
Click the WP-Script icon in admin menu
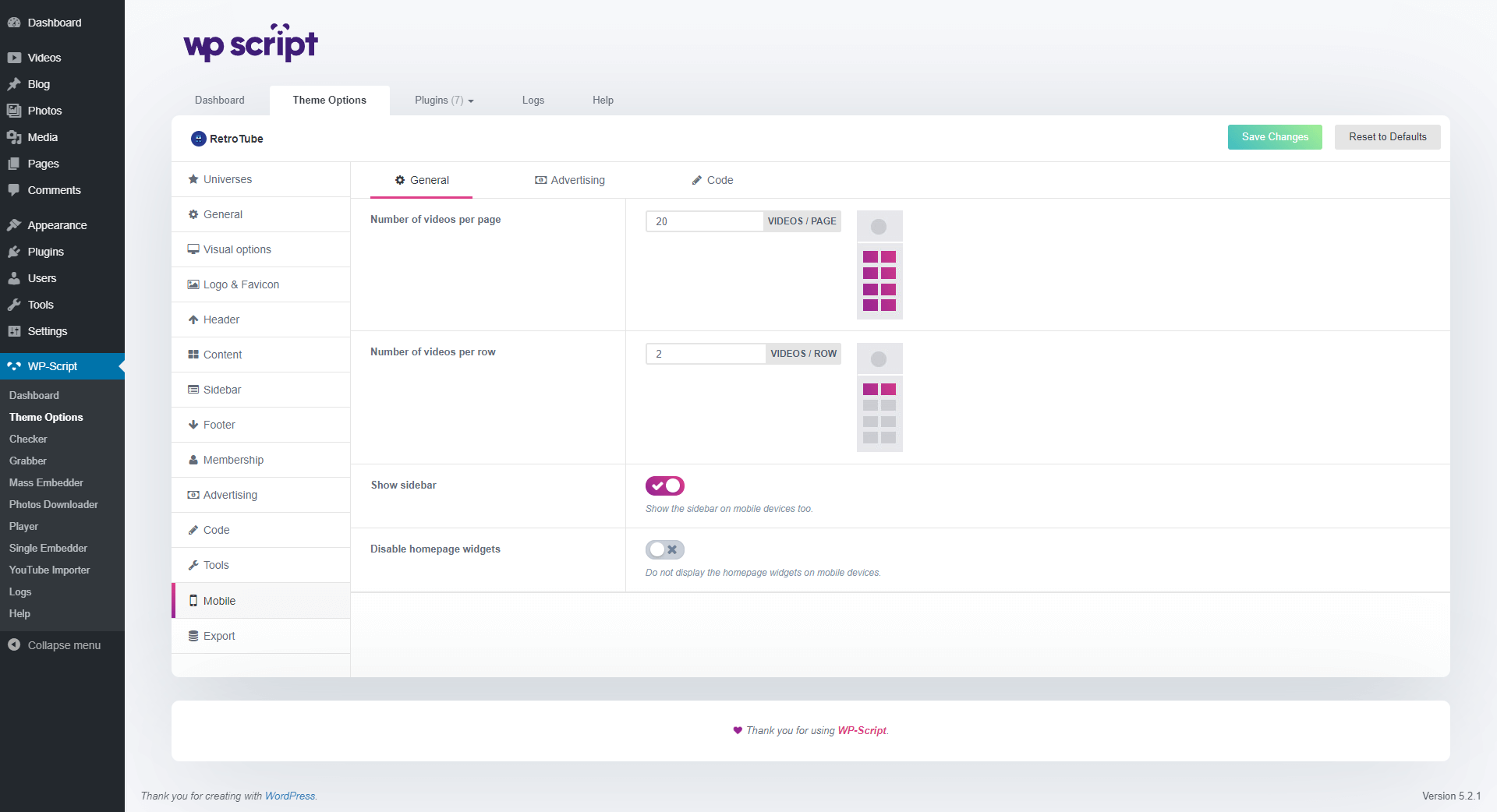point(14,366)
